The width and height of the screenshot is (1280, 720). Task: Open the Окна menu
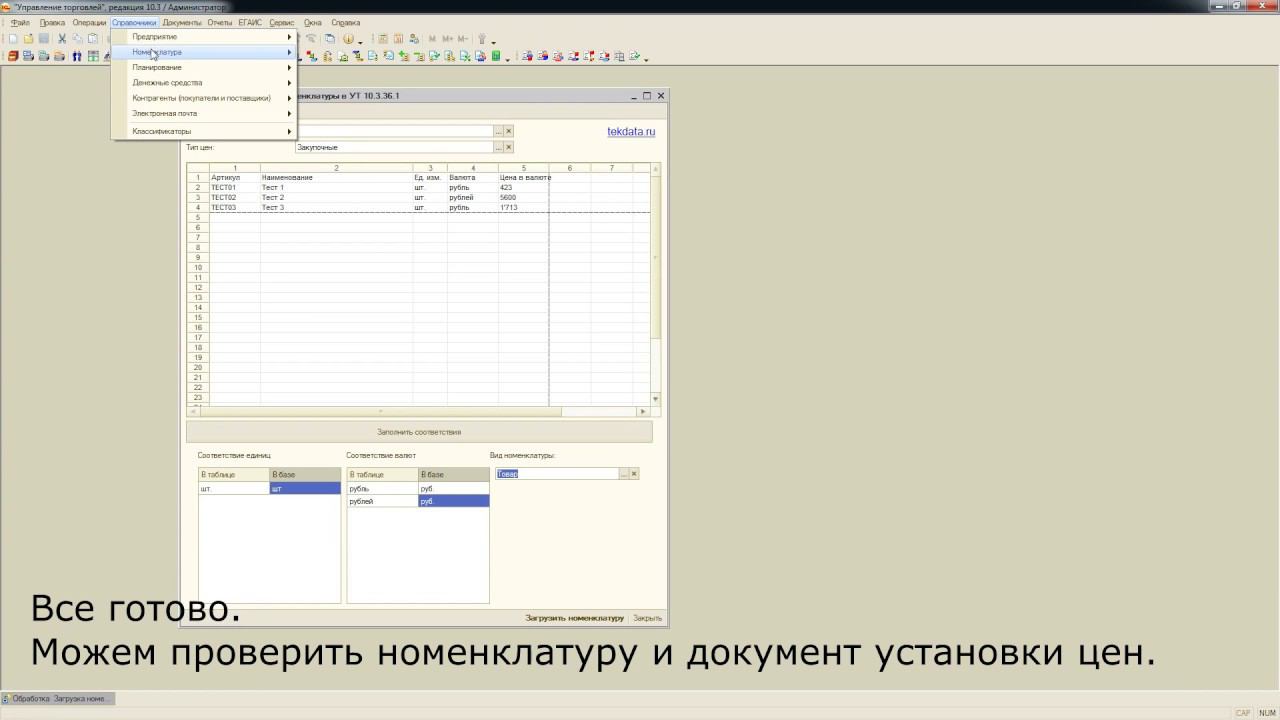tap(313, 22)
